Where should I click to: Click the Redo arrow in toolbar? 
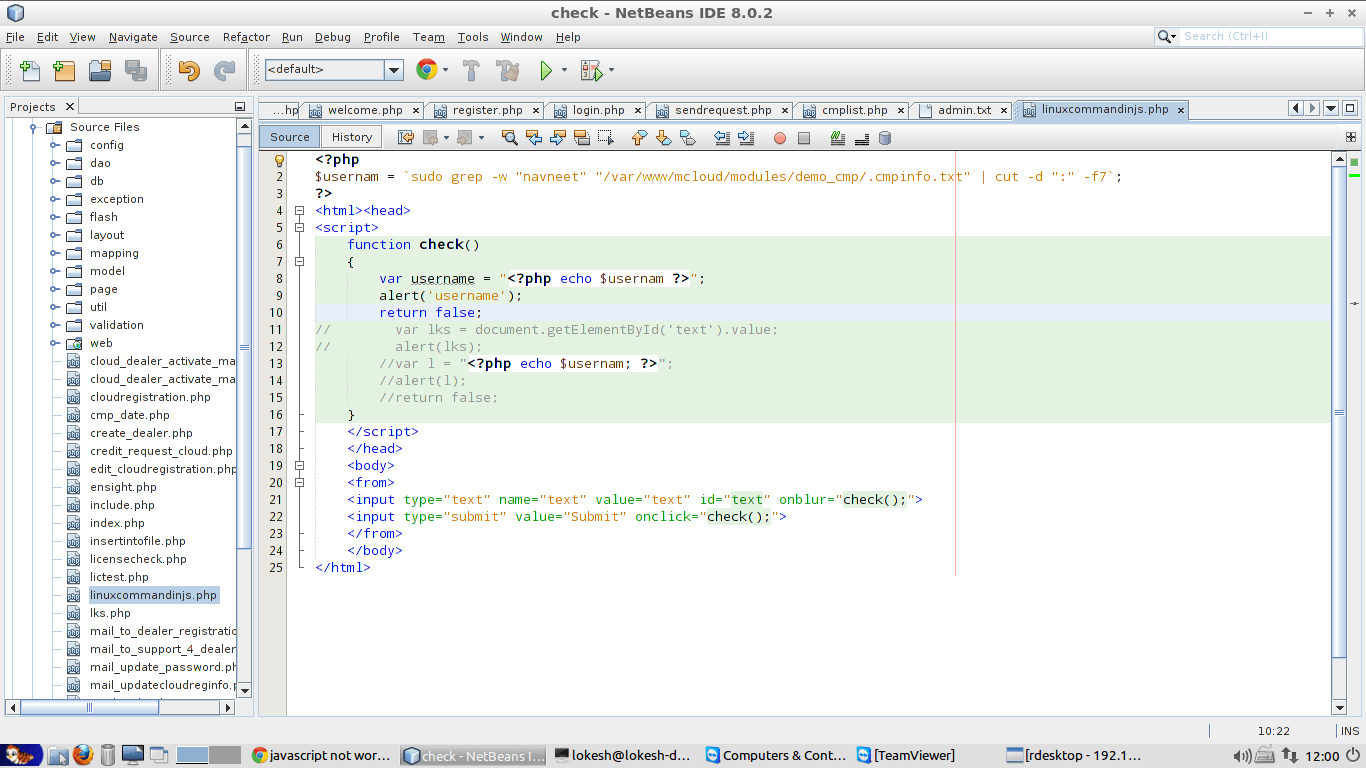click(224, 70)
